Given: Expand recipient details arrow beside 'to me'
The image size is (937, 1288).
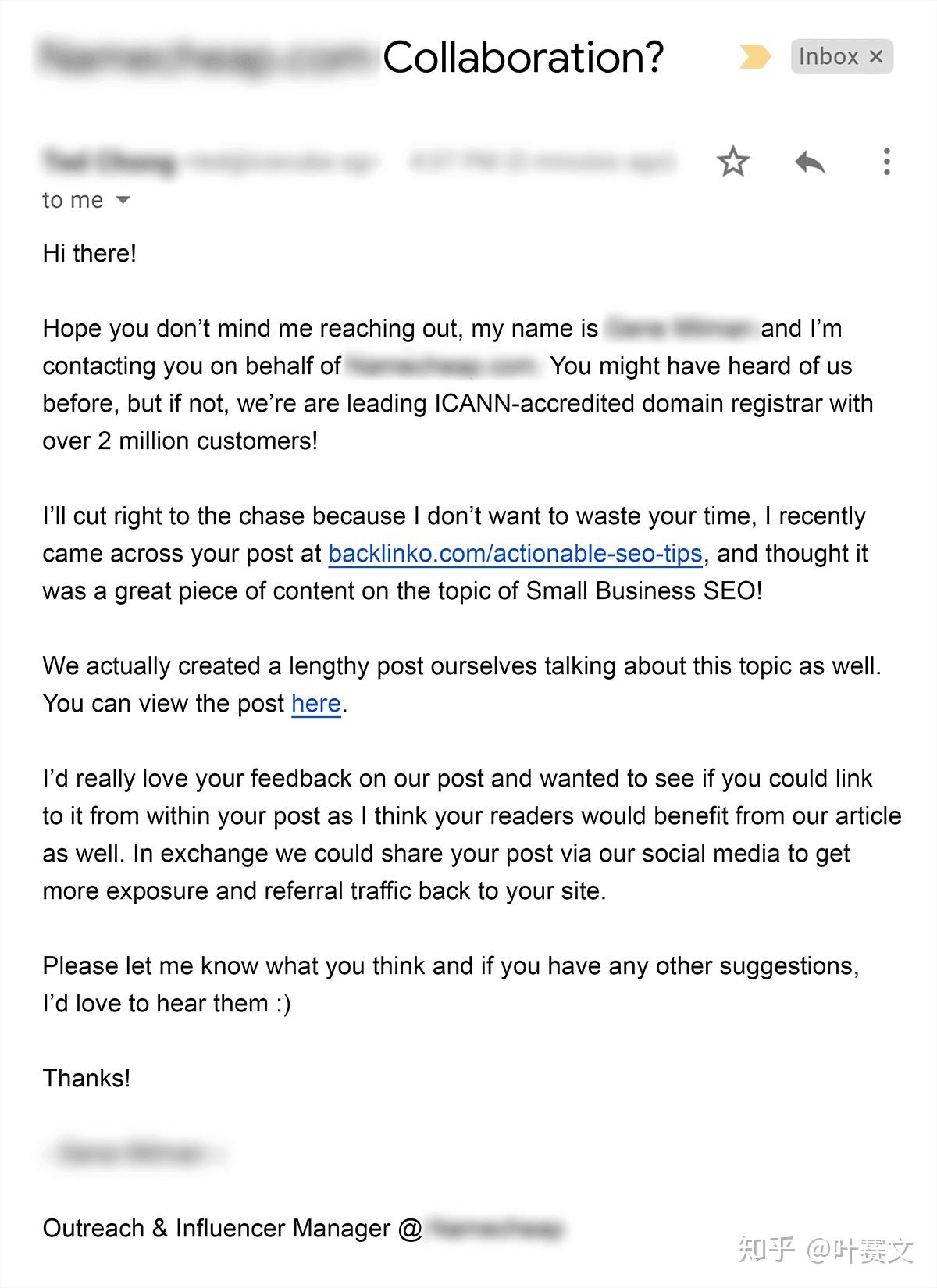Looking at the screenshot, I should [123, 200].
